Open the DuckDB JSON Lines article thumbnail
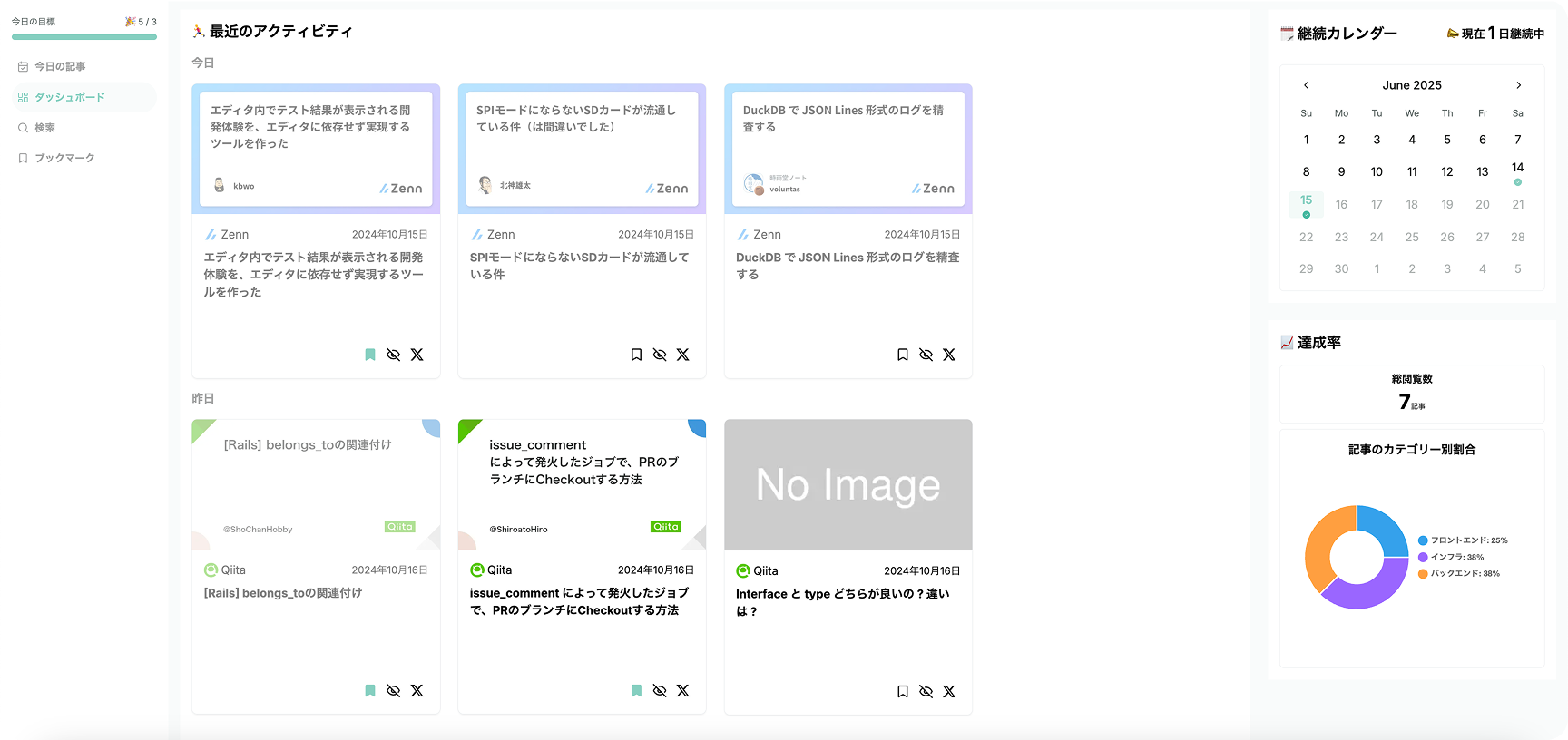The width and height of the screenshot is (1568, 740). tap(848, 149)
